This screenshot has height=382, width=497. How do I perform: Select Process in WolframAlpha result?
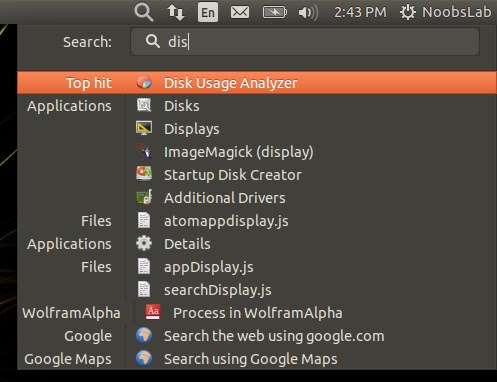[258, 313]
